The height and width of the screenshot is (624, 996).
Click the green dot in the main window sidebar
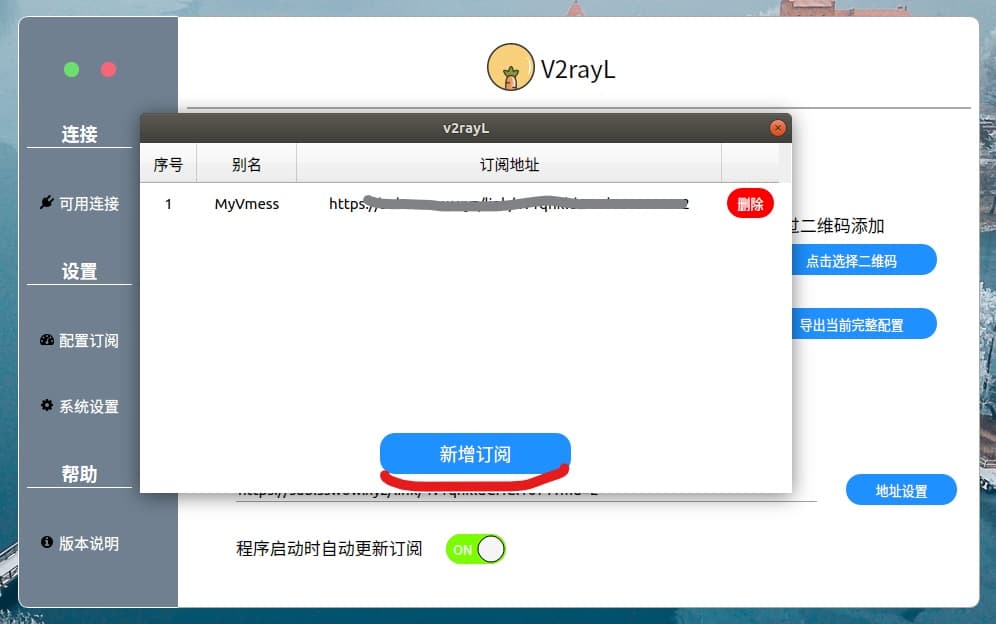(x=72, y=69)
